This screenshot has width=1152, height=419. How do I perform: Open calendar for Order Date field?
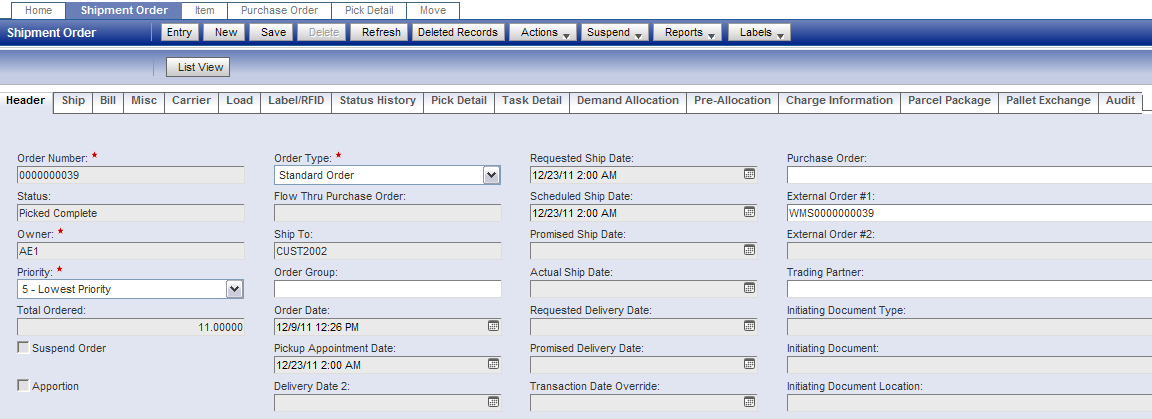[493, 326]
